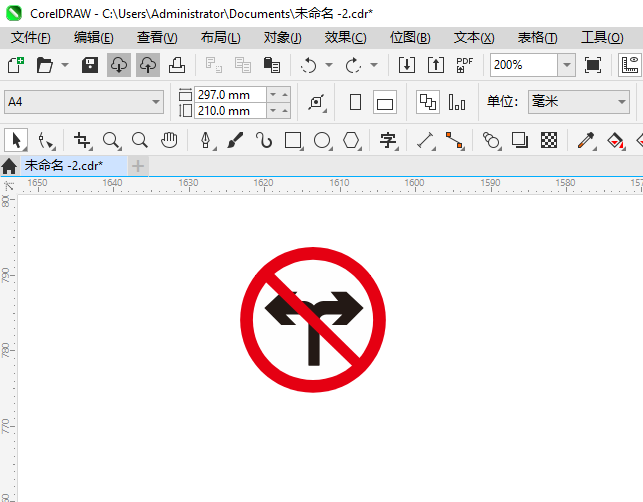Open the 布局(L) menu
643x502 pixels.
coord(220,38)
